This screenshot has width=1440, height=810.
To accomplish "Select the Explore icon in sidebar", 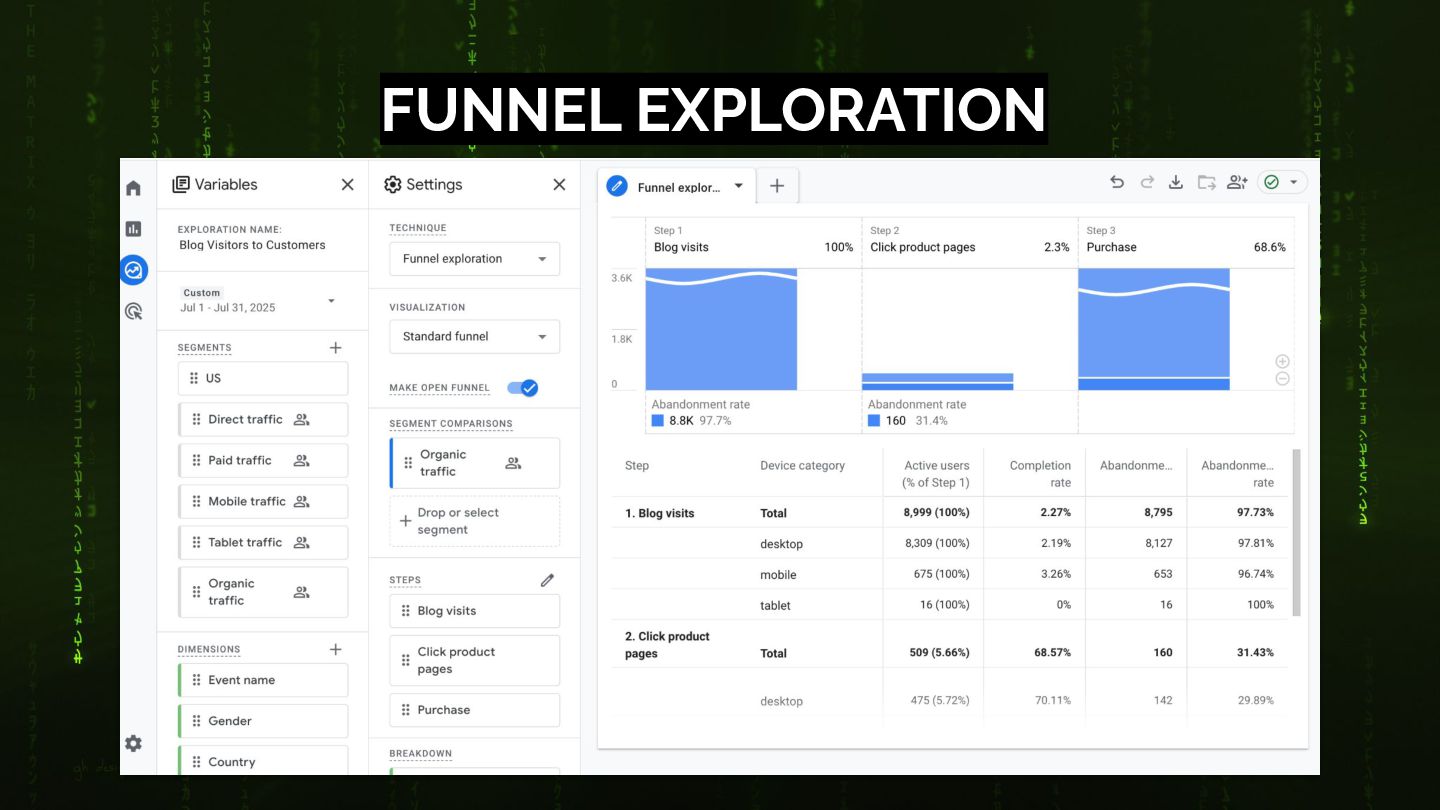I will [x=133, y=270].
